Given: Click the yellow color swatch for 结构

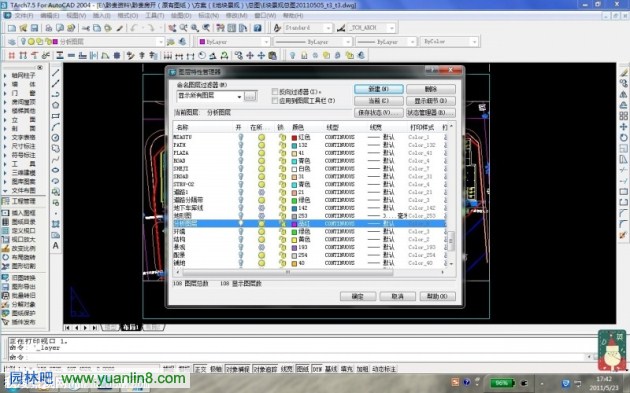Looking at the screenshot, I should coord(294,239).
